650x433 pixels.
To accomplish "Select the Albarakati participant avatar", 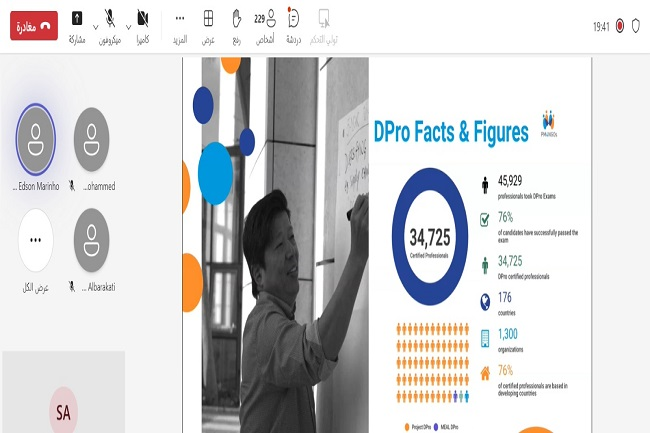I will coord(92,240).
